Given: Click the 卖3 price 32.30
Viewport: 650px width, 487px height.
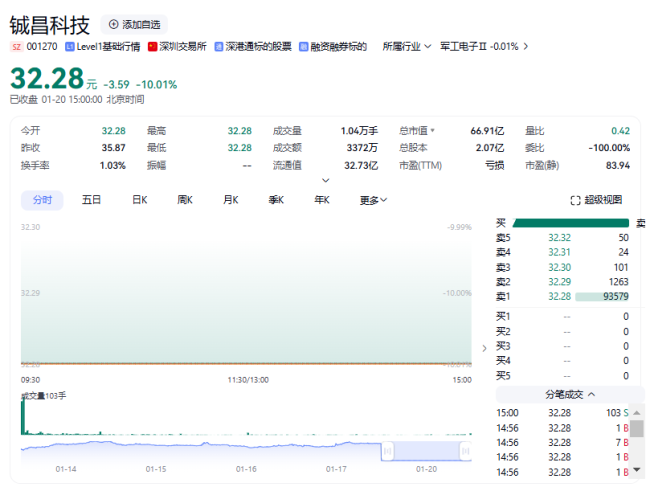Looking at the screenshot, I should click(x=559, y=267).
